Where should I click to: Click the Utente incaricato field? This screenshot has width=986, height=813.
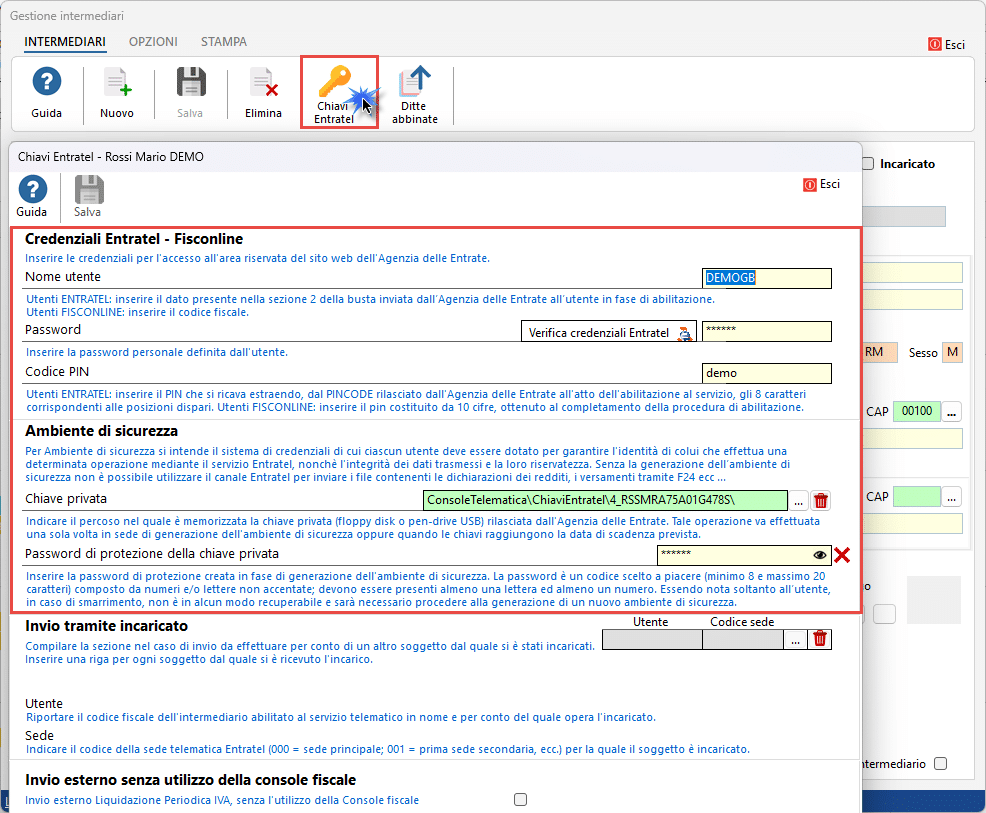point(652,639)
